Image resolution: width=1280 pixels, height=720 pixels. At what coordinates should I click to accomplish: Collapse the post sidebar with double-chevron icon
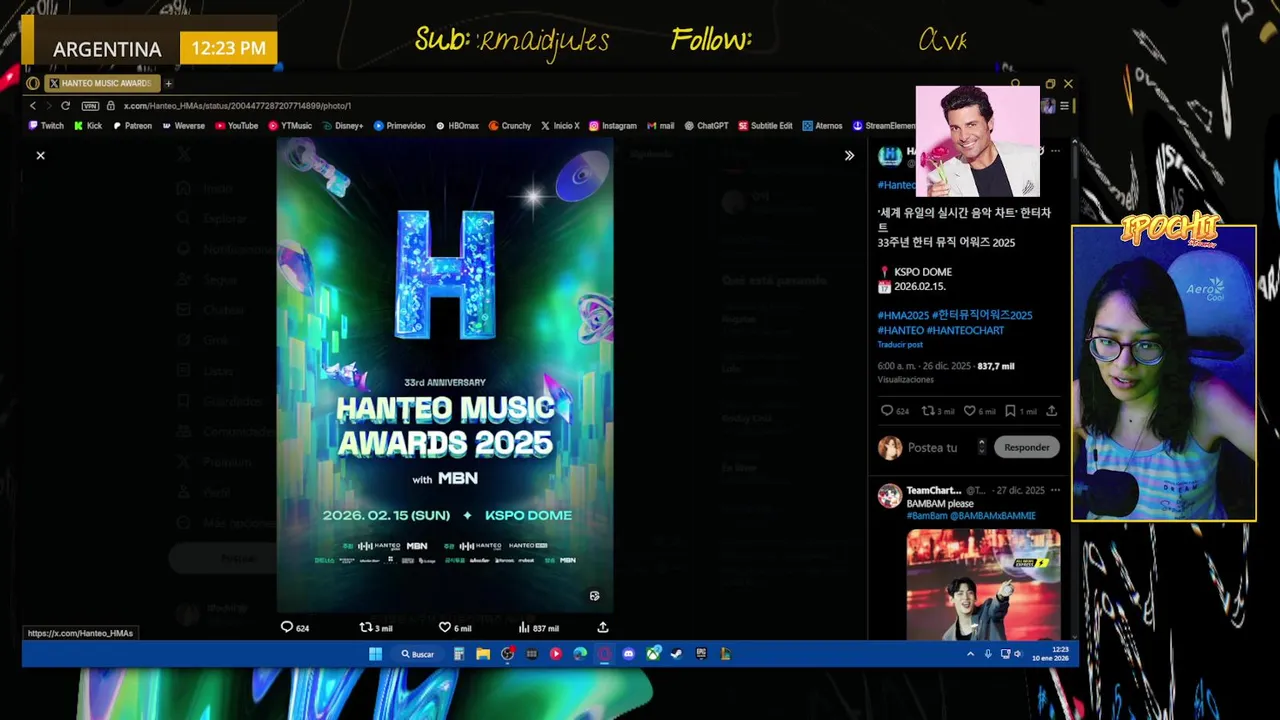pos(849,155)
